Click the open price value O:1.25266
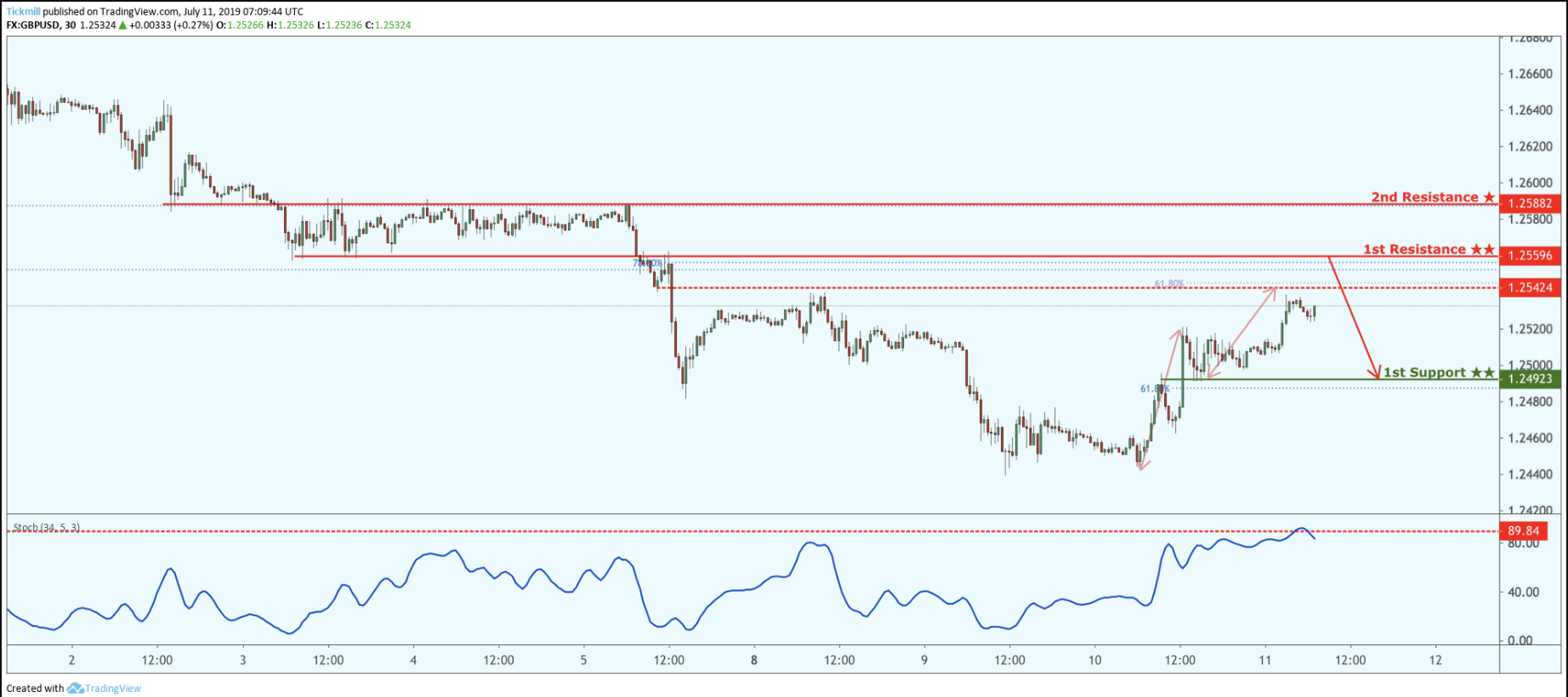Screen dimensions: 1568x697 coord(240,25)
